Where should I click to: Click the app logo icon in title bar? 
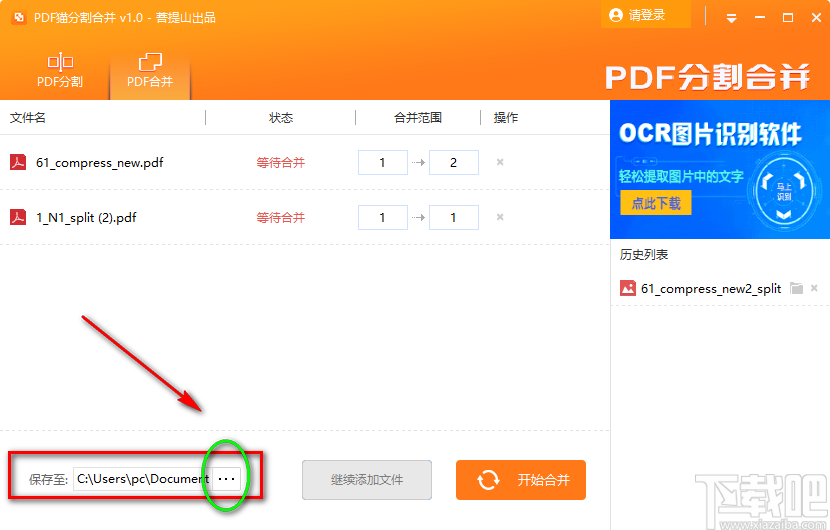click(19, 17)
